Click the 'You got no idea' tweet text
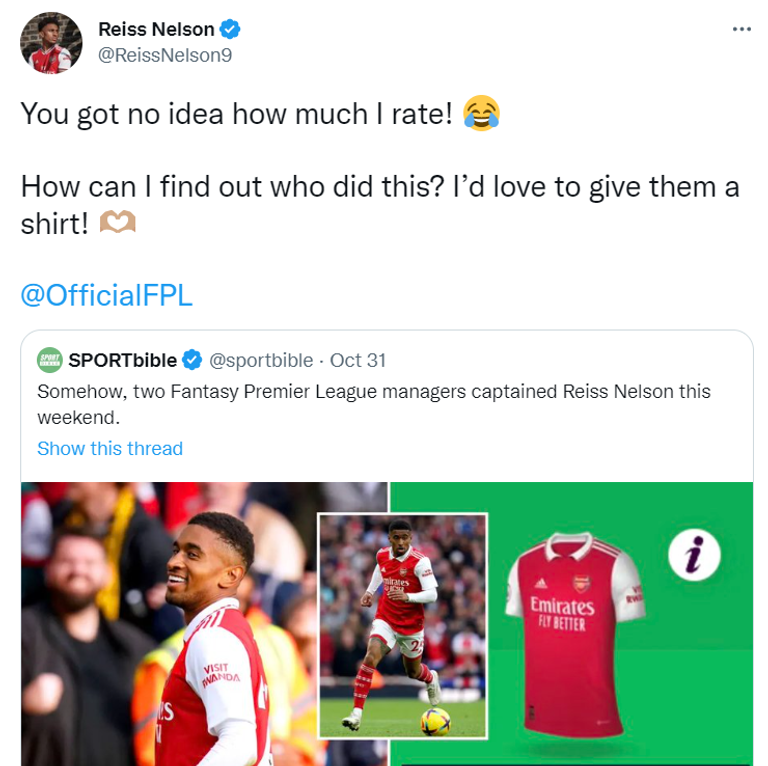768x766 pixels. click(240, 114)
